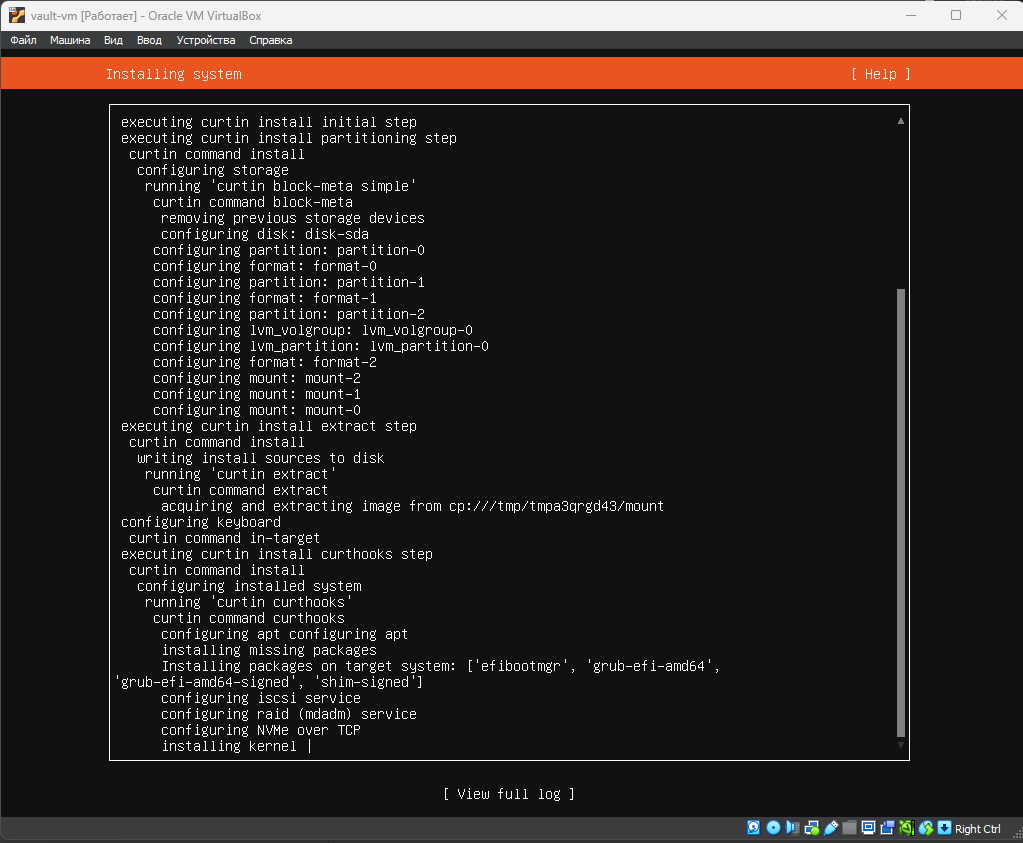The width and height of the screenshot is (1023, 843).
Task: Click the USB devices status icon
Action: click(831, 828)
